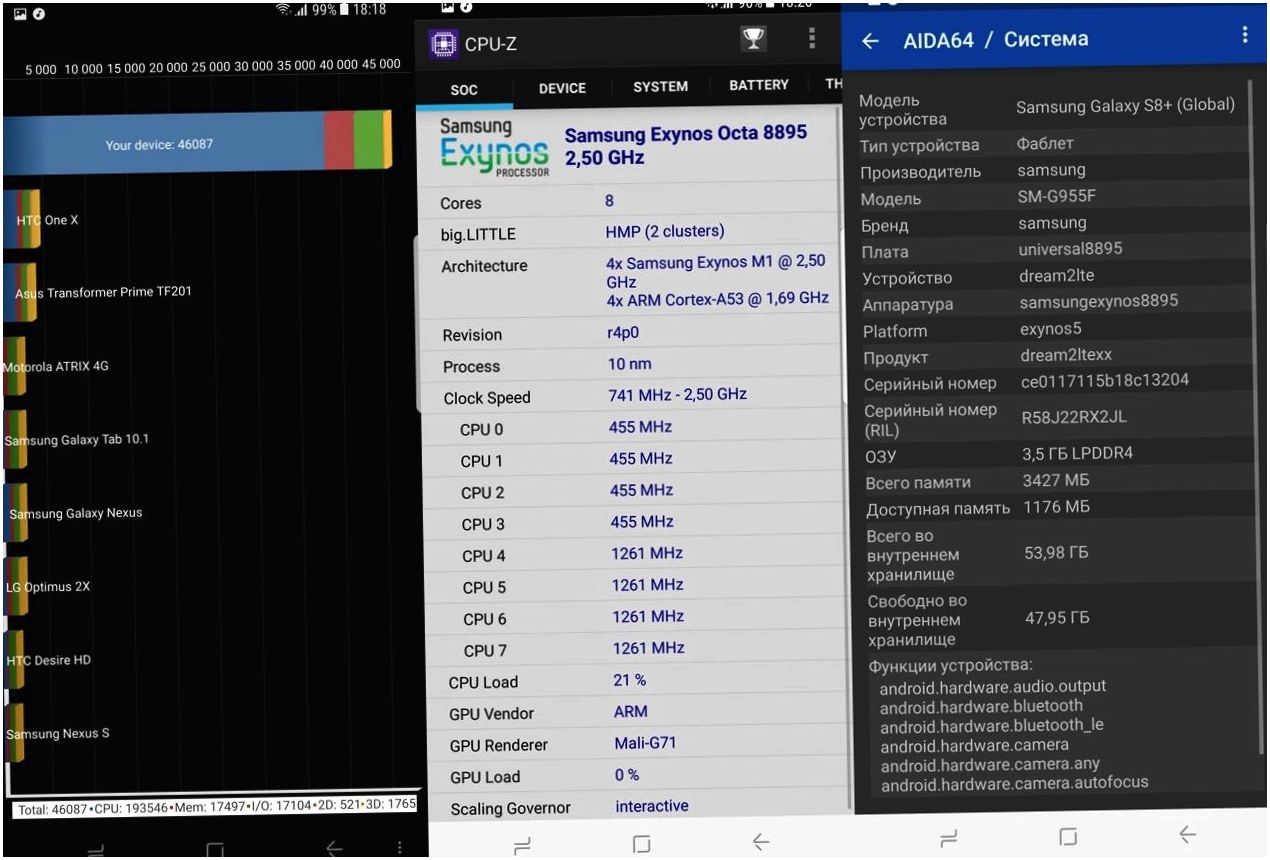Switch to the BATTERY tab
1270x860 pixels.
759,85
